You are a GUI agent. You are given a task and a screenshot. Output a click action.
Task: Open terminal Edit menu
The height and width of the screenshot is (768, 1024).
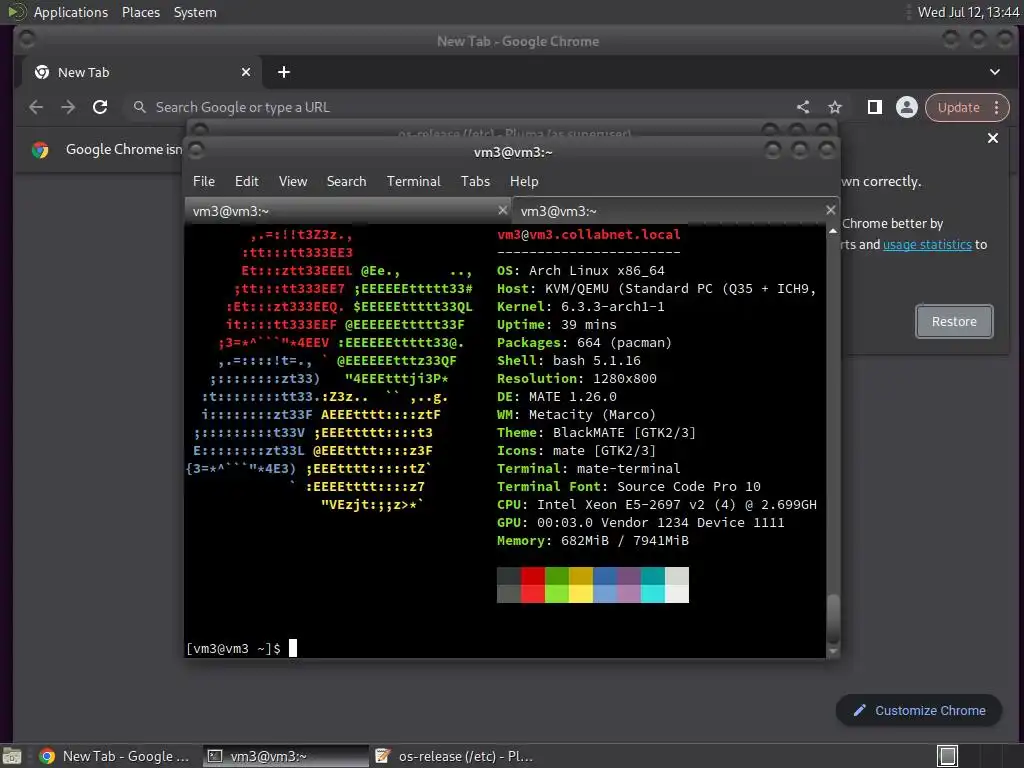247,182
